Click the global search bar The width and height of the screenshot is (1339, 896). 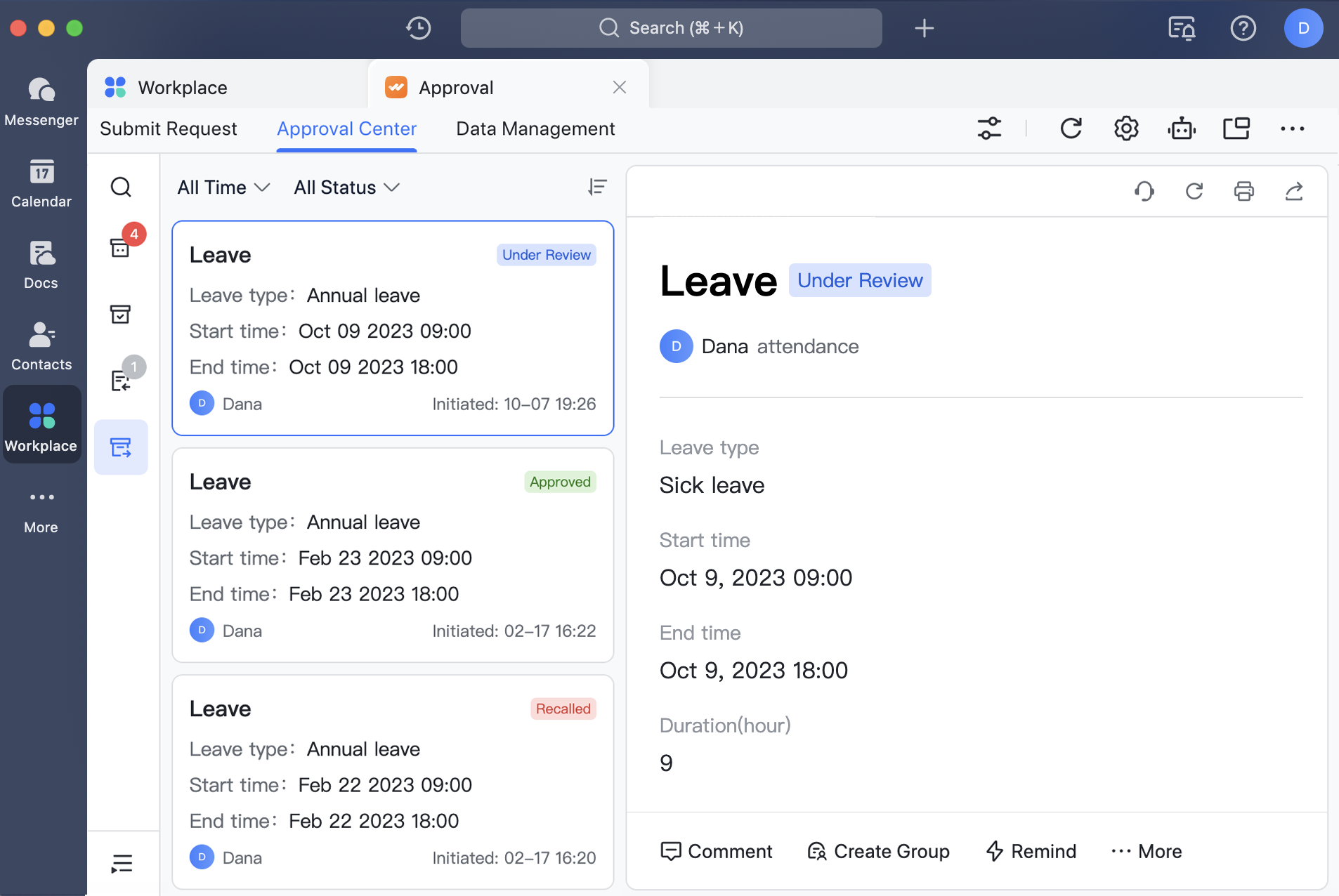pos(671,28)
